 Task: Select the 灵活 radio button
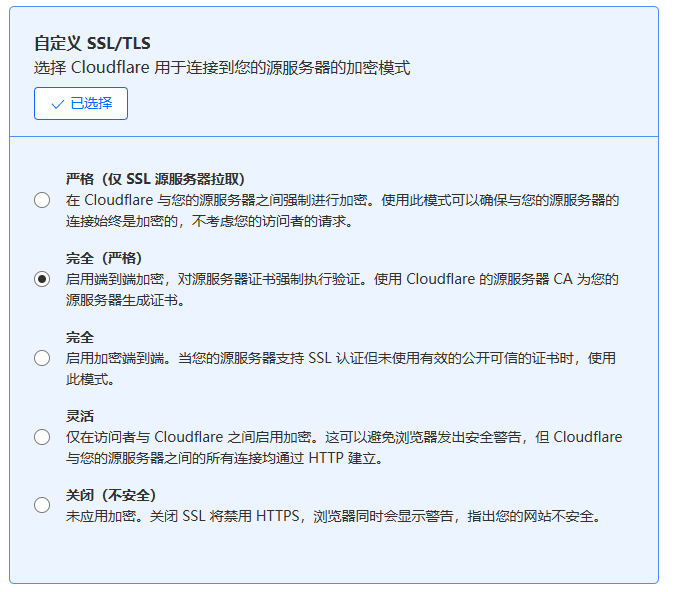(42, 436)
